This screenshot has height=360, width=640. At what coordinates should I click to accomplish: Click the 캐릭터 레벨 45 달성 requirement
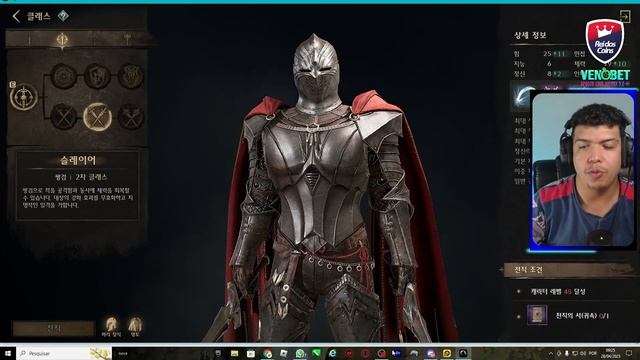558,292
